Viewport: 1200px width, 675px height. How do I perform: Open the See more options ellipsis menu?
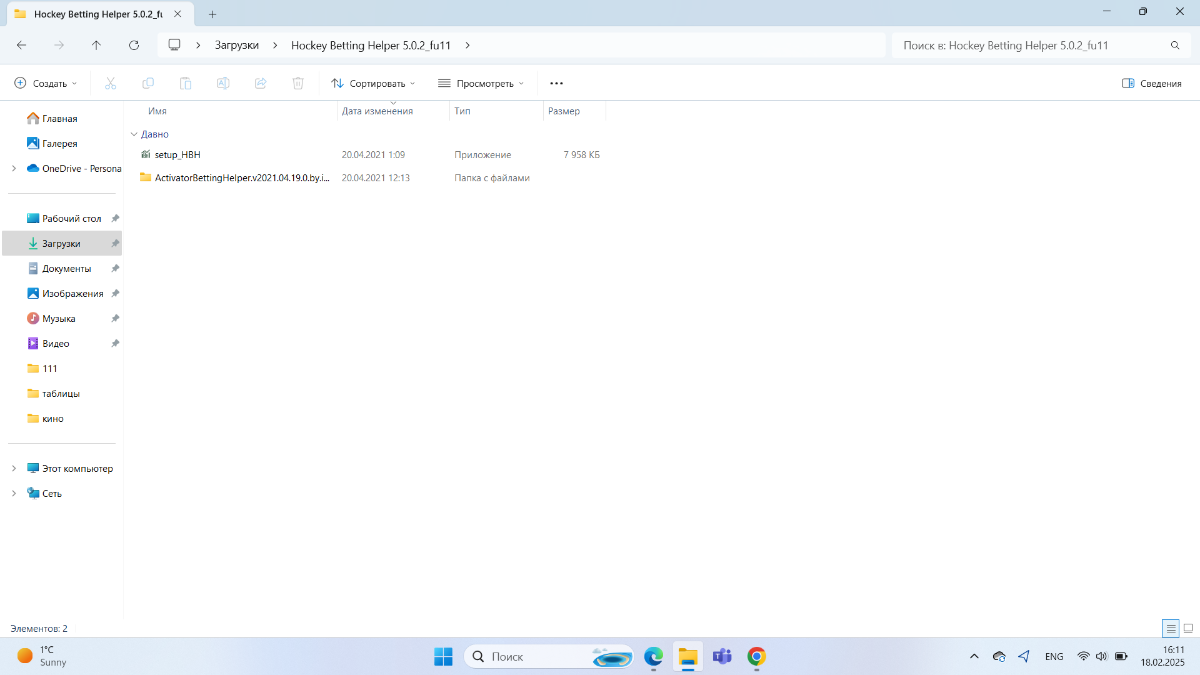557,83
